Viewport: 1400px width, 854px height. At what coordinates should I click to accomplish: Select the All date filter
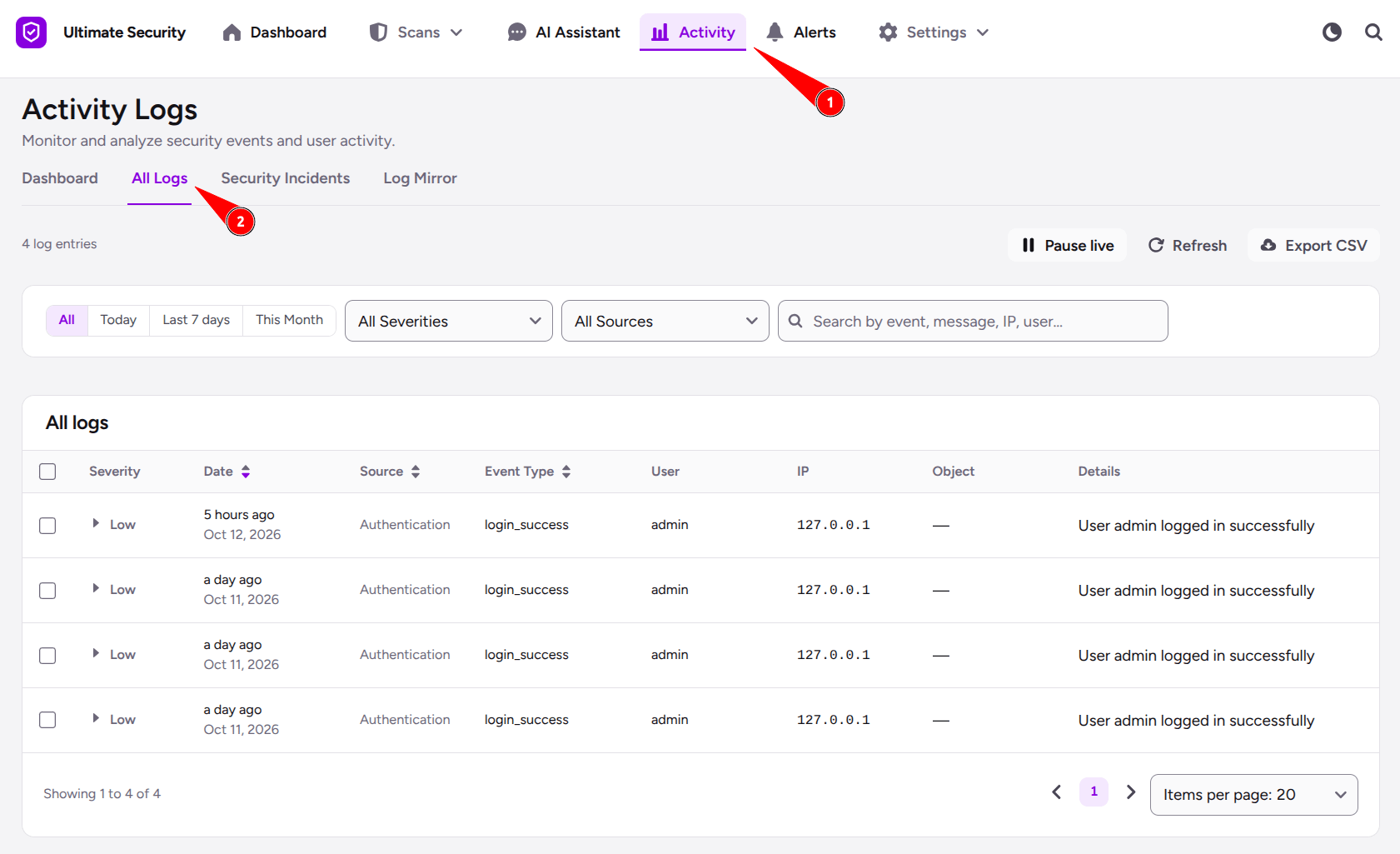(67, 320)
